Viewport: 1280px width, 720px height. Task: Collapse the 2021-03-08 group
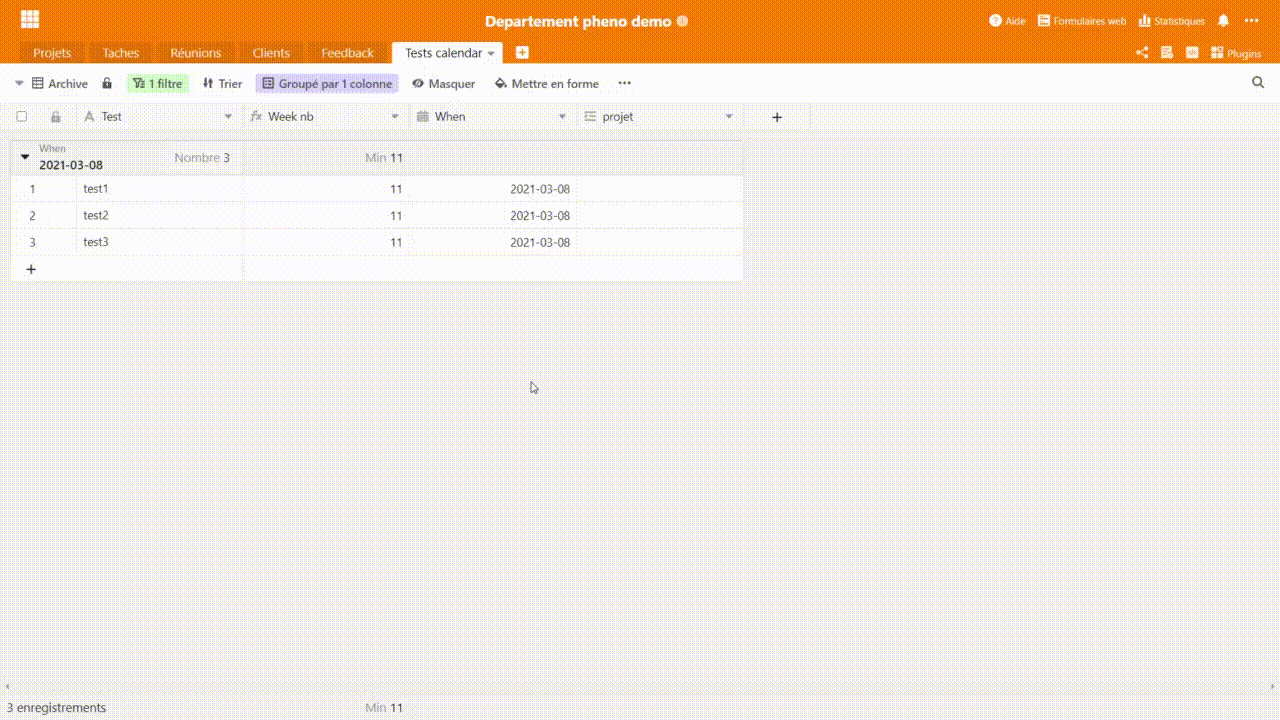click(25, 157)
